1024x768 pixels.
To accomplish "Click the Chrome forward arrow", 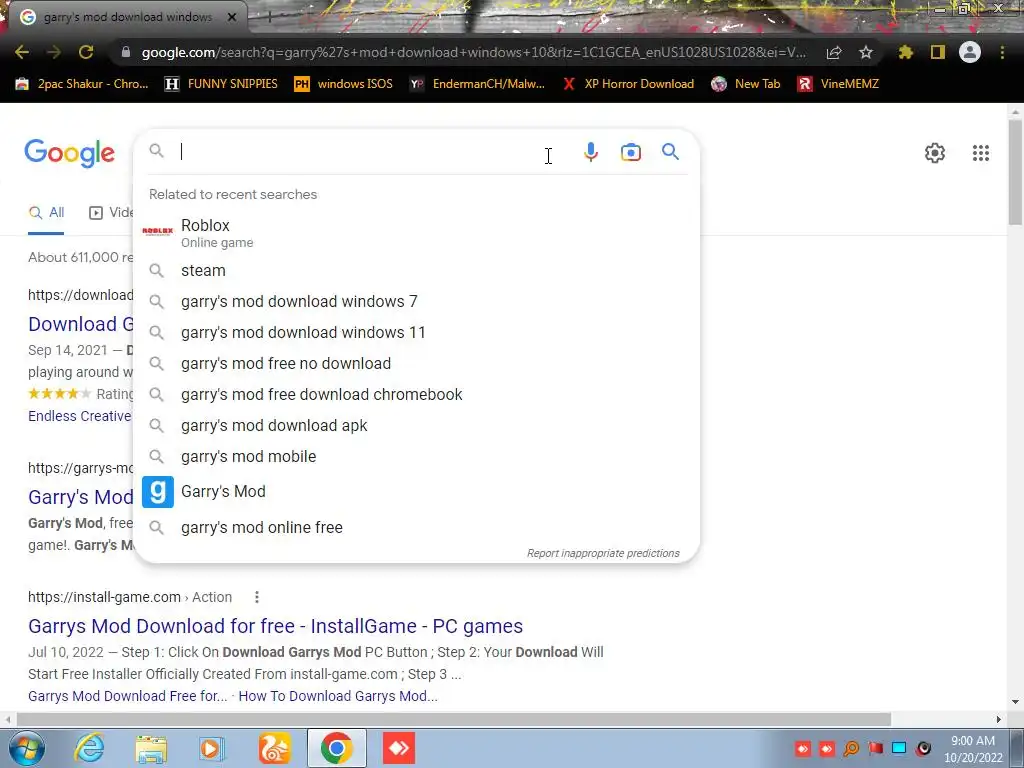I will 54,52.
